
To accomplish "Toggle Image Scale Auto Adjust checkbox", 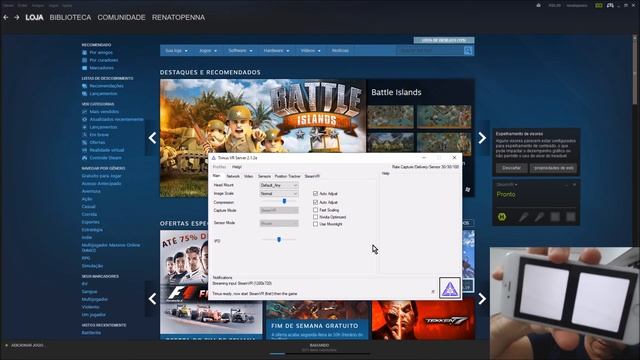I will tap(315, 193).
